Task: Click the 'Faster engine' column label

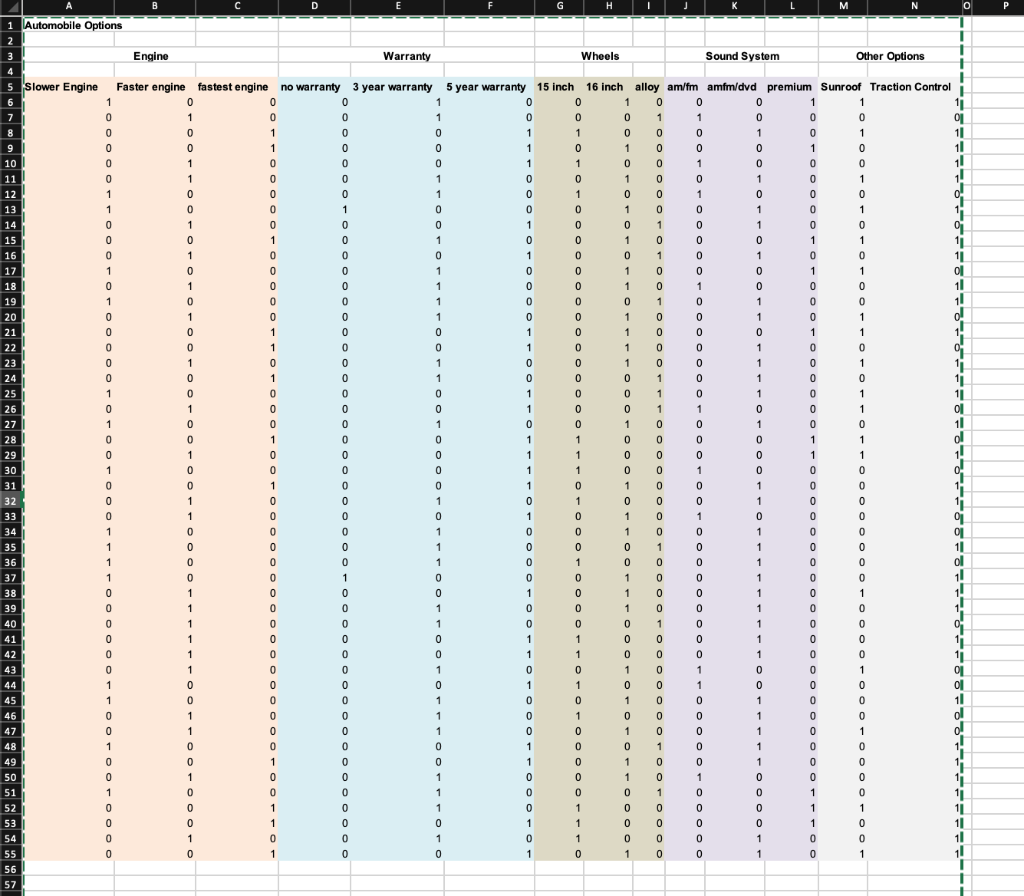Action: pos(151,87)
